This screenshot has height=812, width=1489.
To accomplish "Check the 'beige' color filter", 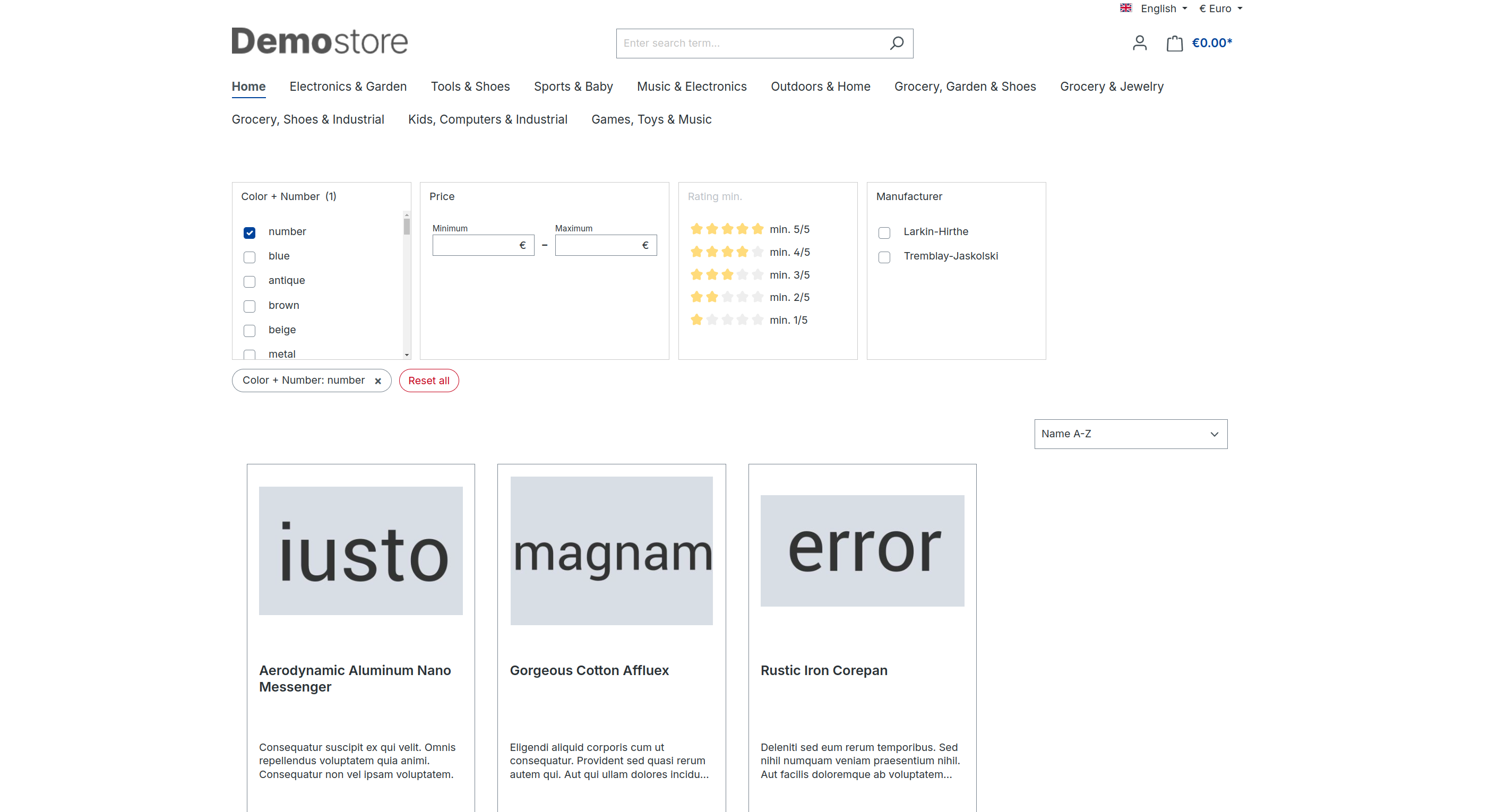I will point(249,331).
